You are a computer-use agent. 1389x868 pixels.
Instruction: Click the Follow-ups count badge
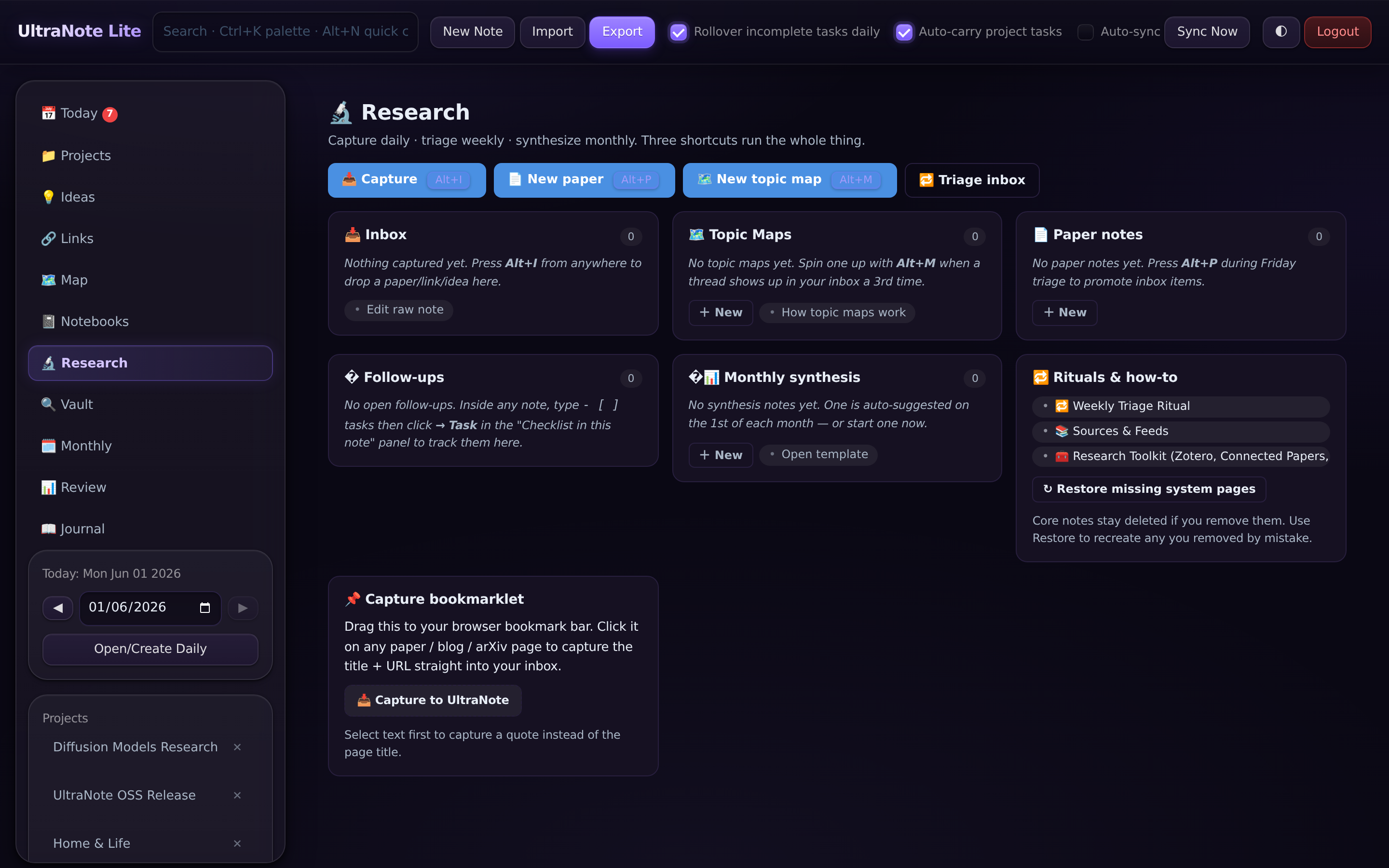[631, 378]
